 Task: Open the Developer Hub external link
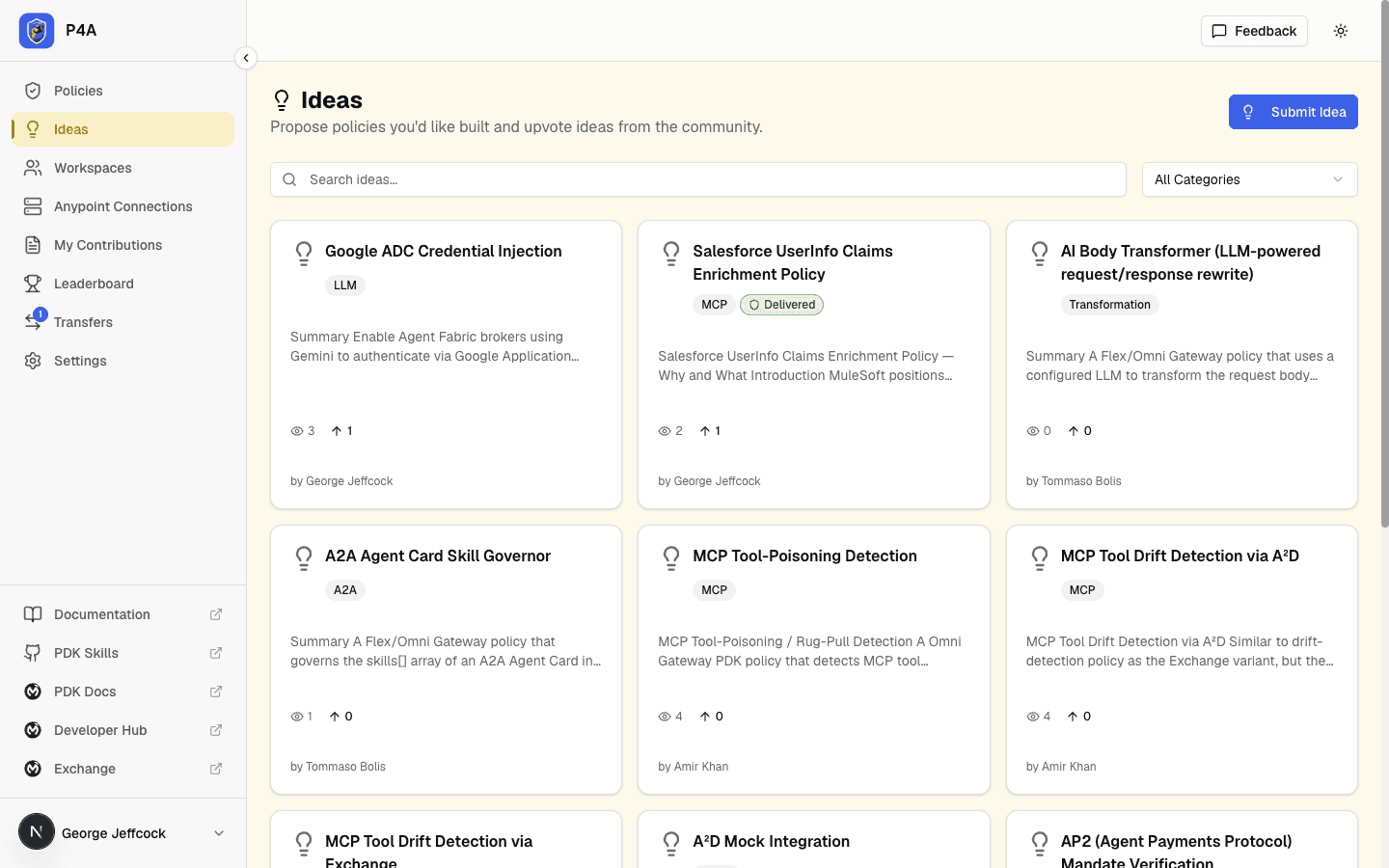pyautogui.click(x=123, y=730)
